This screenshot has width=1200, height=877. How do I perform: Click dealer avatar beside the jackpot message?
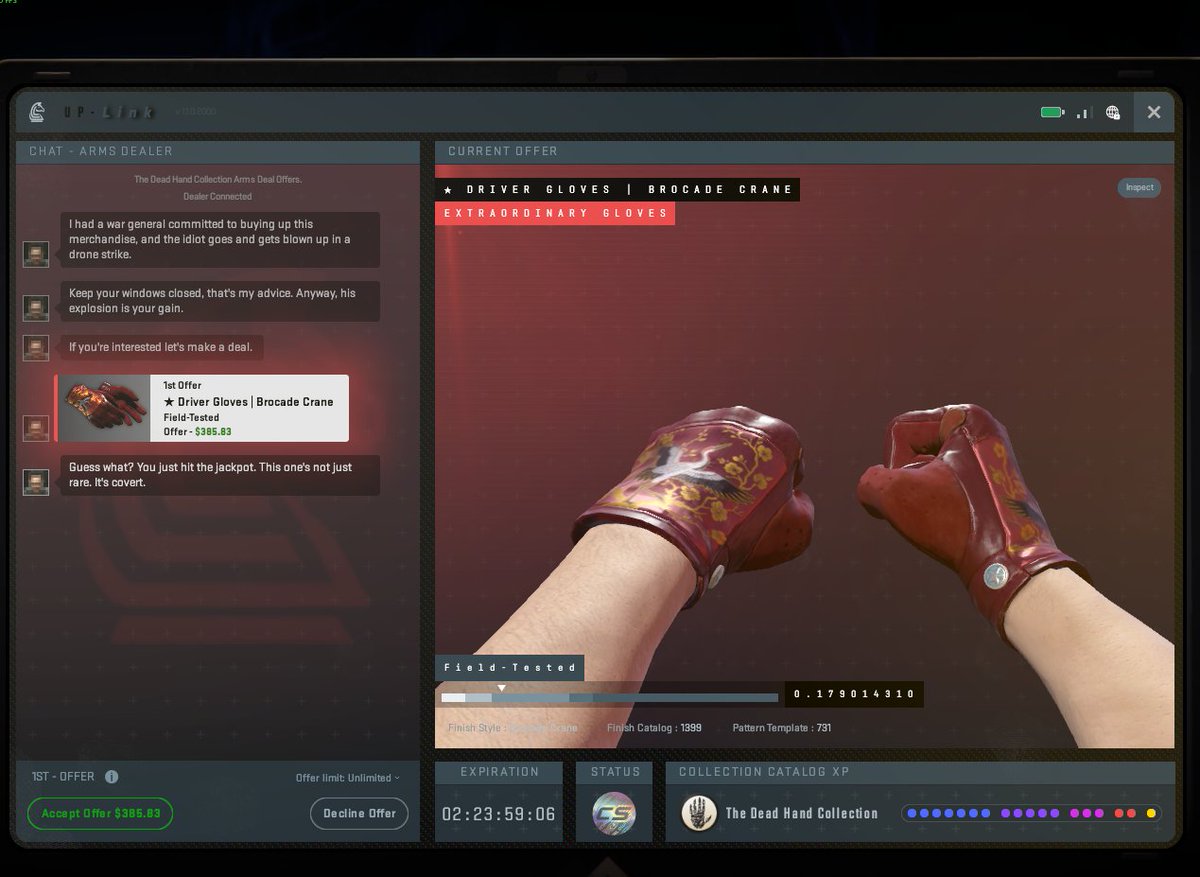tap(36, 482)
